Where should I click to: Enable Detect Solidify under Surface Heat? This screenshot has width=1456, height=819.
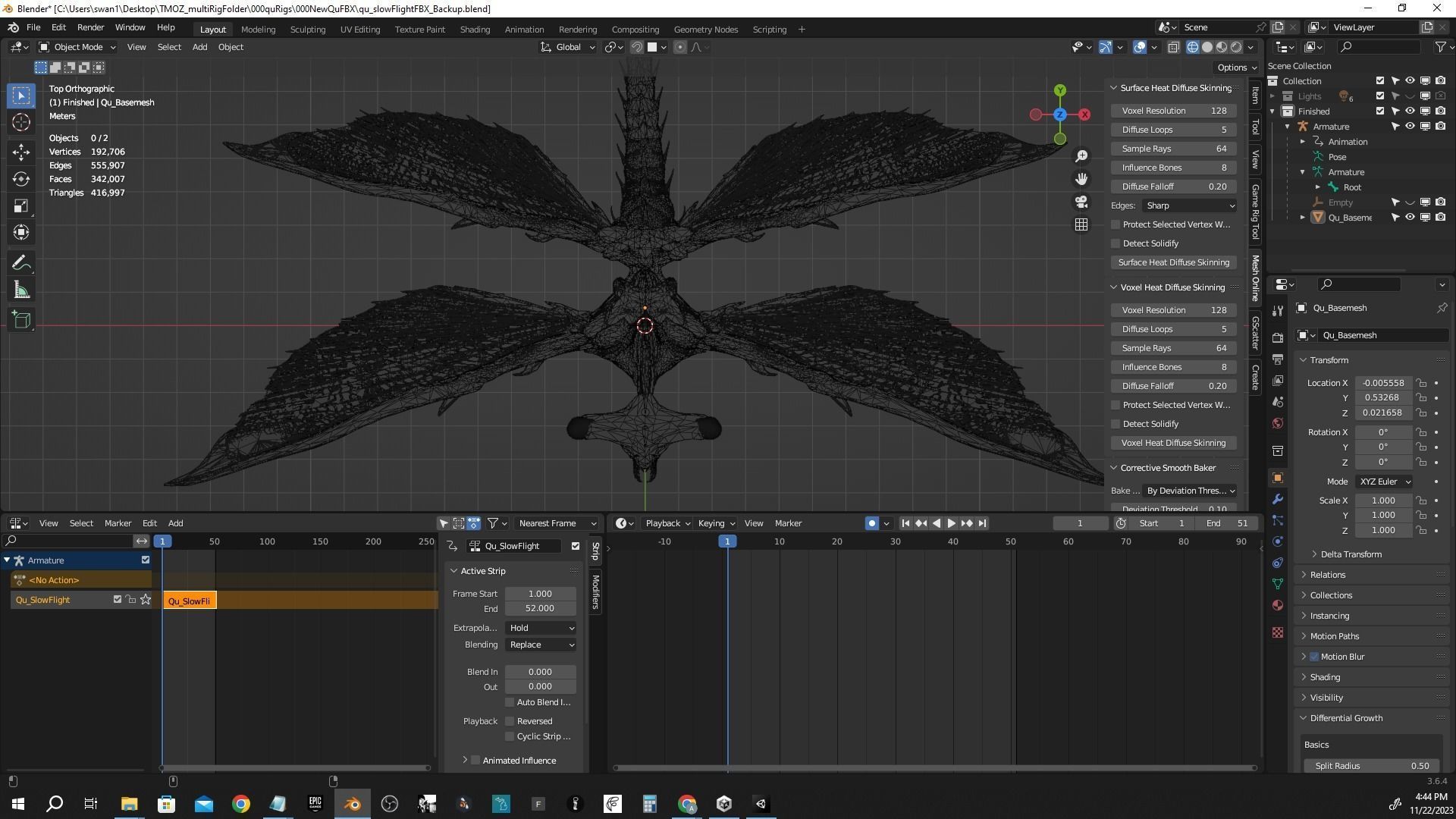click(x=1116, y=243)
